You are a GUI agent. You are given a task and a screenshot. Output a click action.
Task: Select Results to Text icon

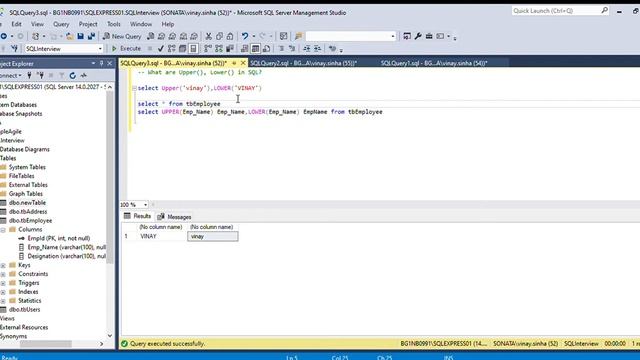click(x=244, y=49)
